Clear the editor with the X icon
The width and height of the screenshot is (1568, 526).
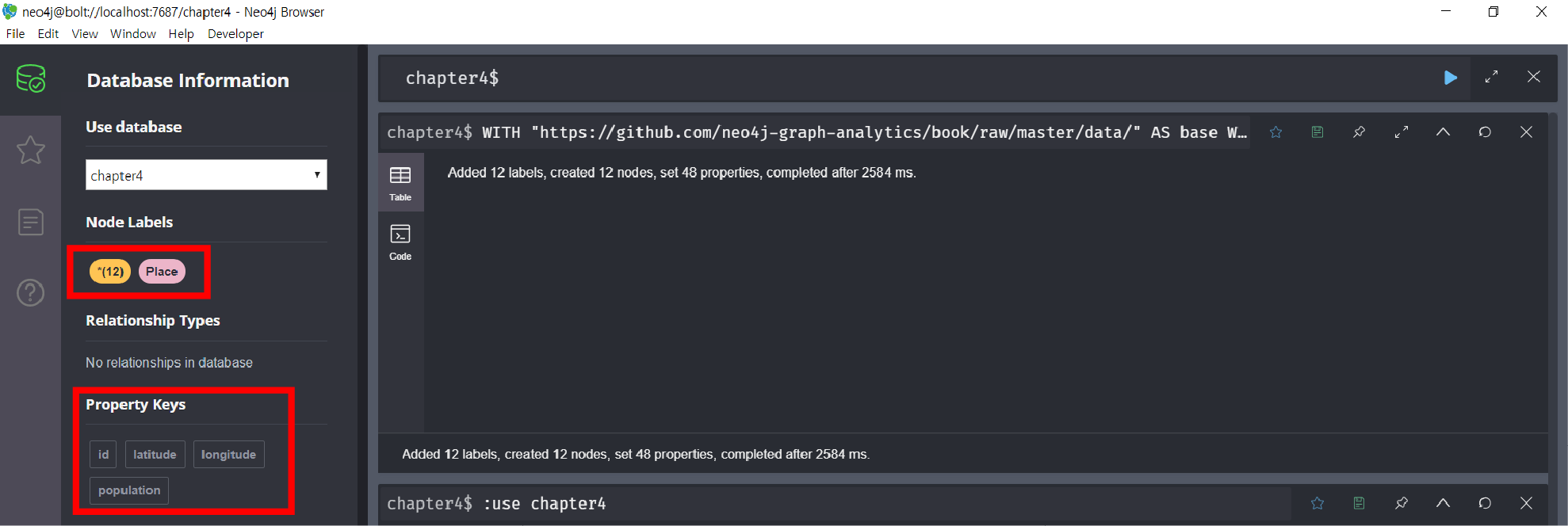tap(1534, 77)
